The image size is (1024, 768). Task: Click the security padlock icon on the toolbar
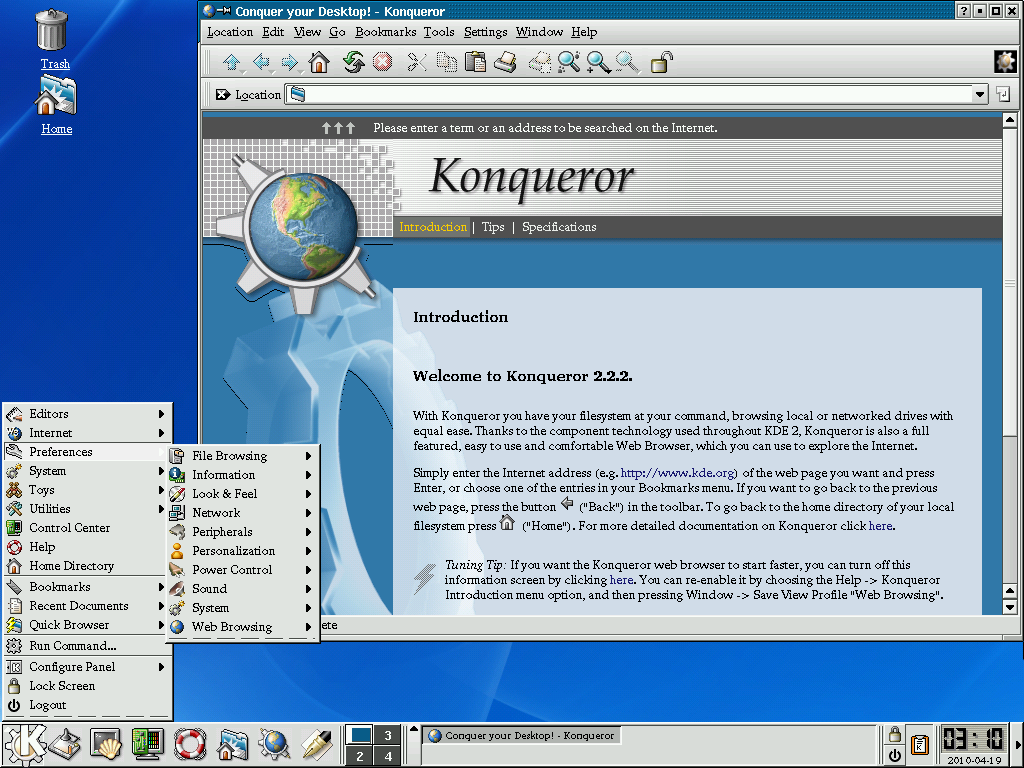(x=659, y=61)
